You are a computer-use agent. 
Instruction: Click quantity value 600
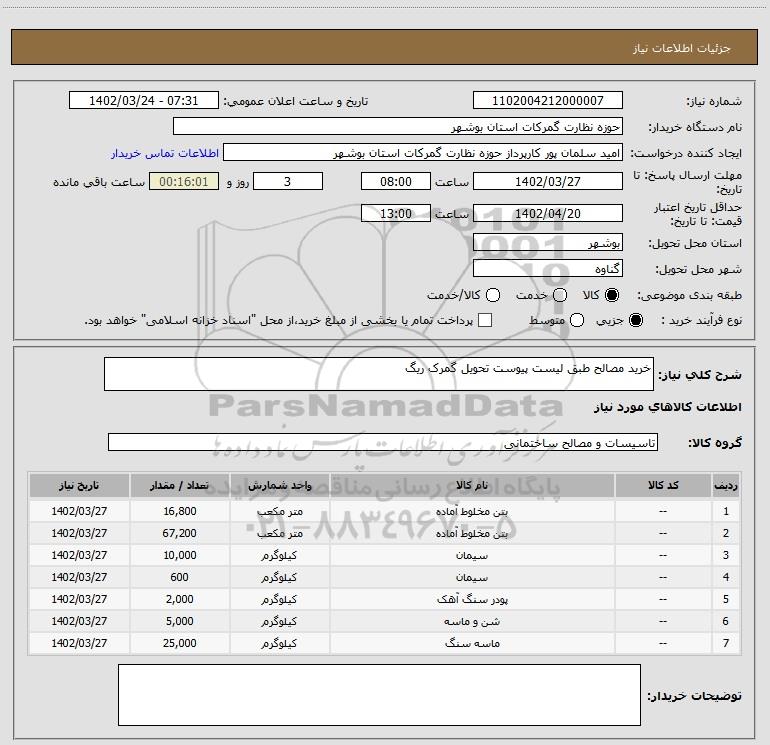(180, 577)
